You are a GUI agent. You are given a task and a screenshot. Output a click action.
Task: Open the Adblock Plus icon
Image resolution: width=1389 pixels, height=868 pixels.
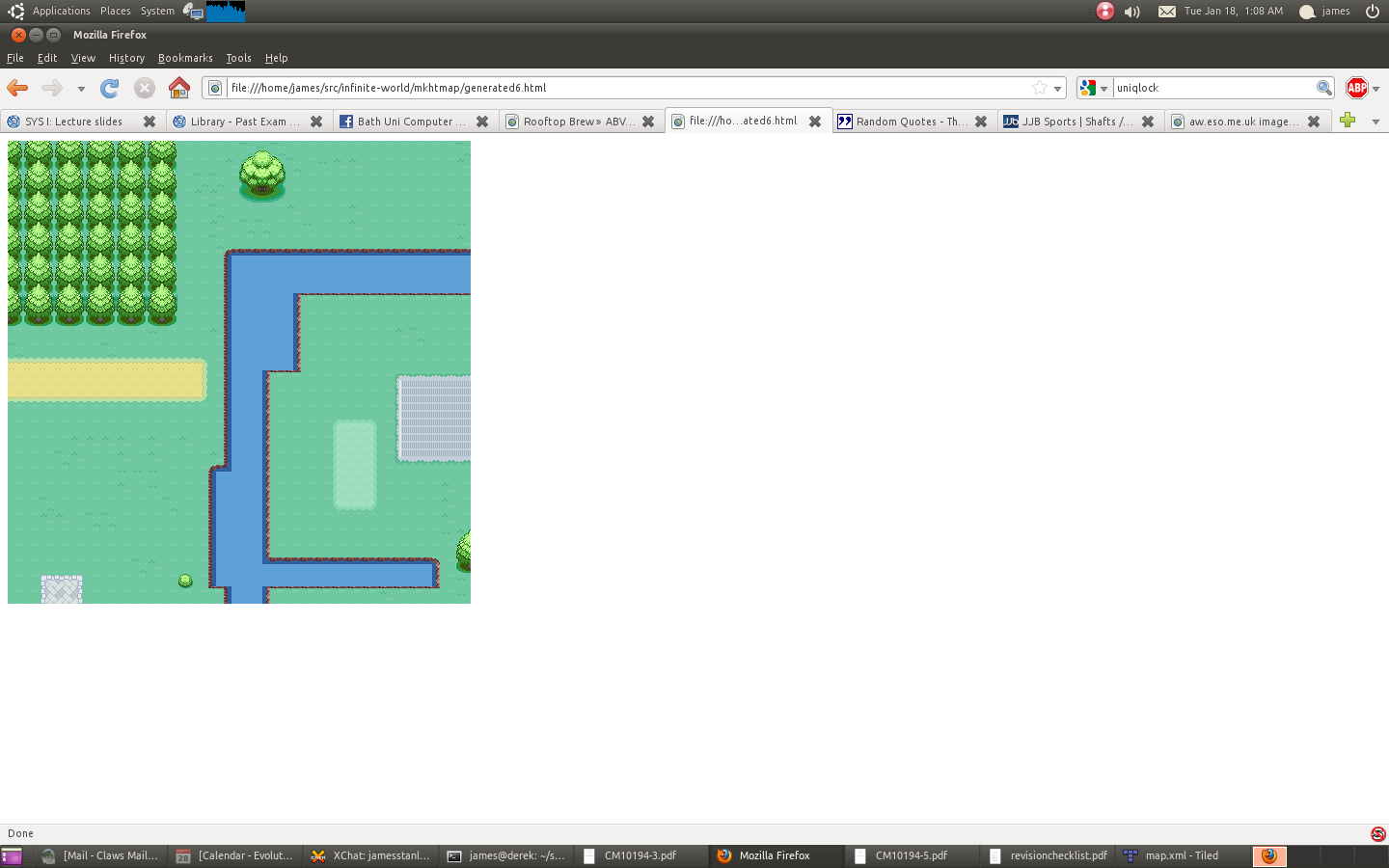point(1356,88)
